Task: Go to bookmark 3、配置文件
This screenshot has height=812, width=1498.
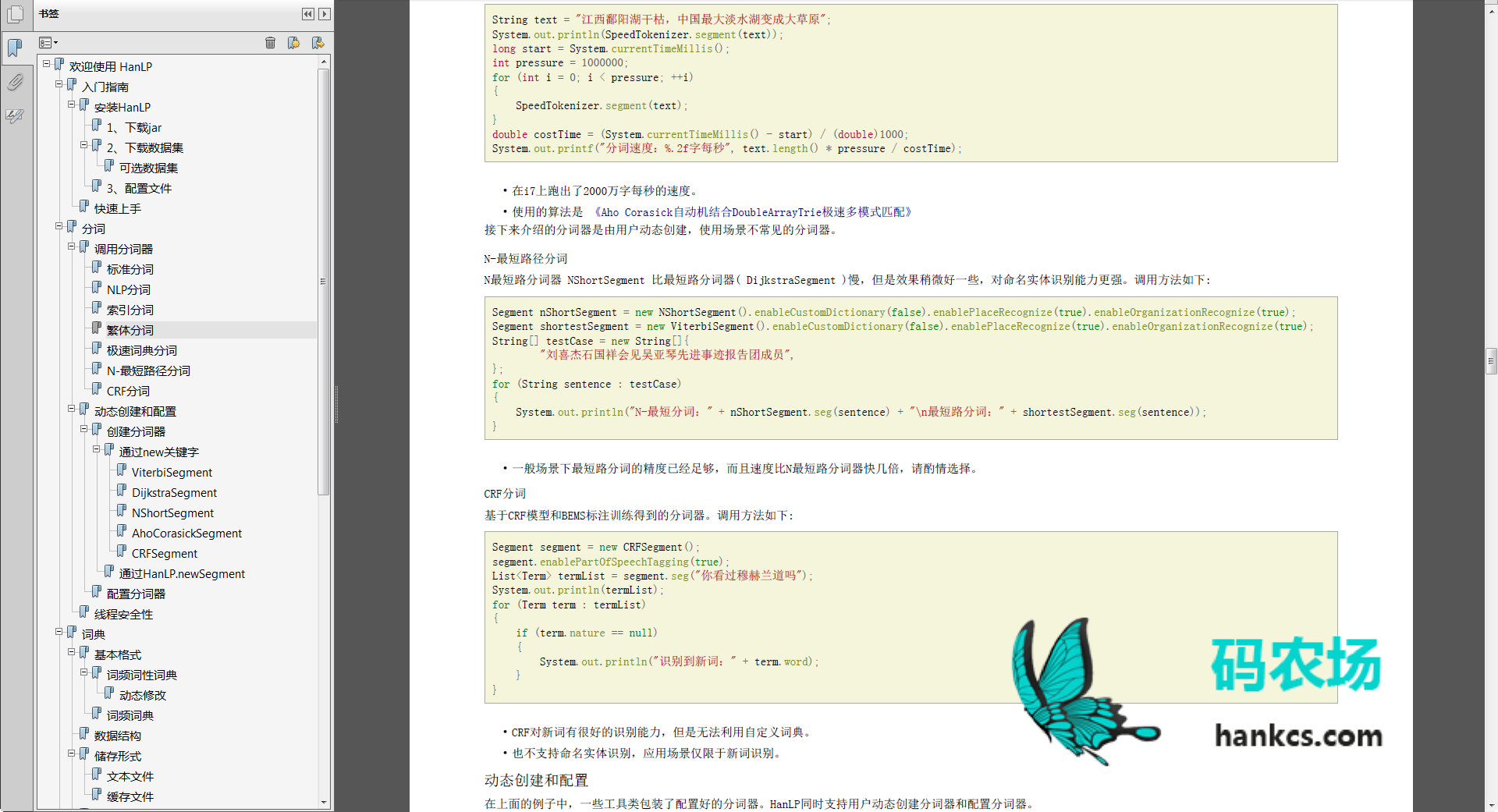Action: (139, 189)
